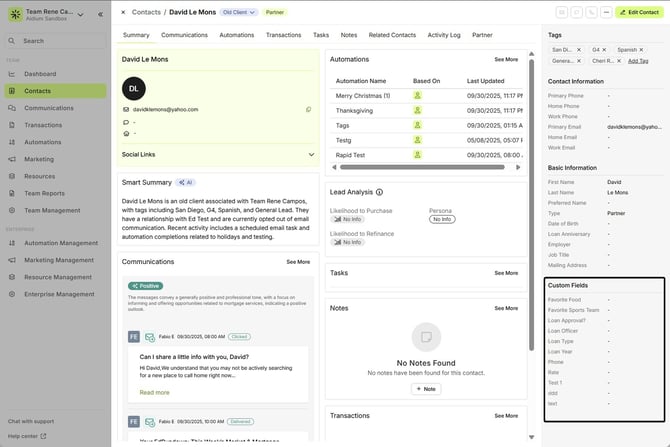Collapse the sidebar with double-chevron icon

coord(100,14)
